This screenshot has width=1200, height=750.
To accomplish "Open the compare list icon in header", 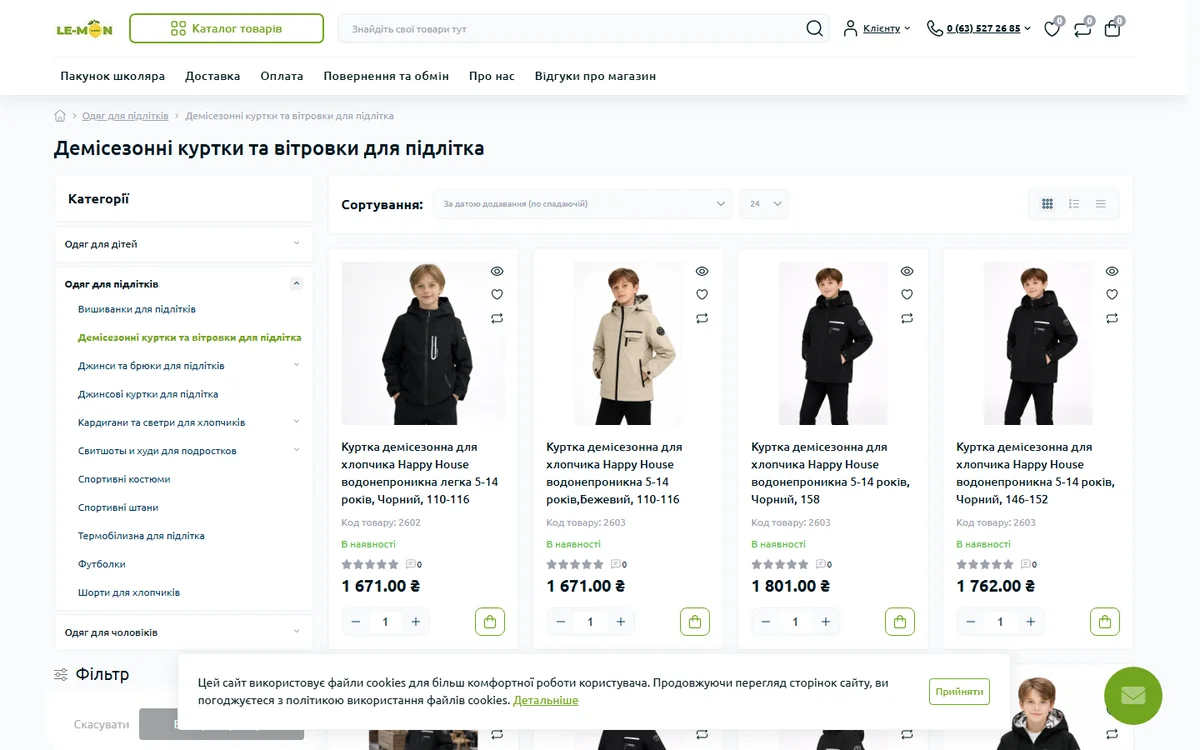I will click(1082, 29).
